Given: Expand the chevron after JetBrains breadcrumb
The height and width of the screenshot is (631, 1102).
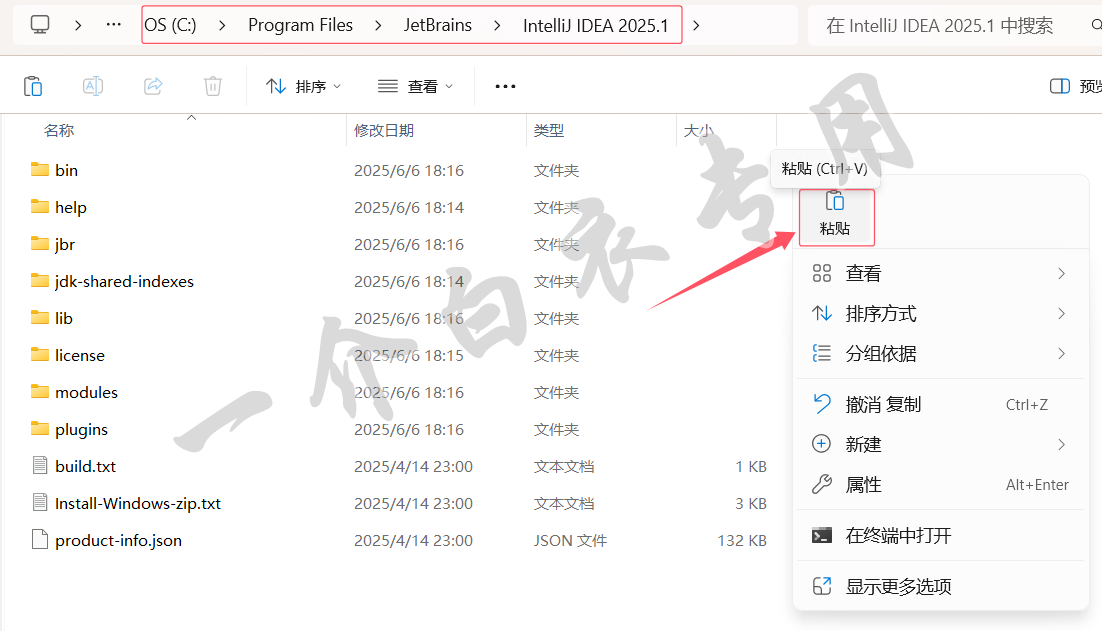Looking at the screenshot, I should [497, 25].
